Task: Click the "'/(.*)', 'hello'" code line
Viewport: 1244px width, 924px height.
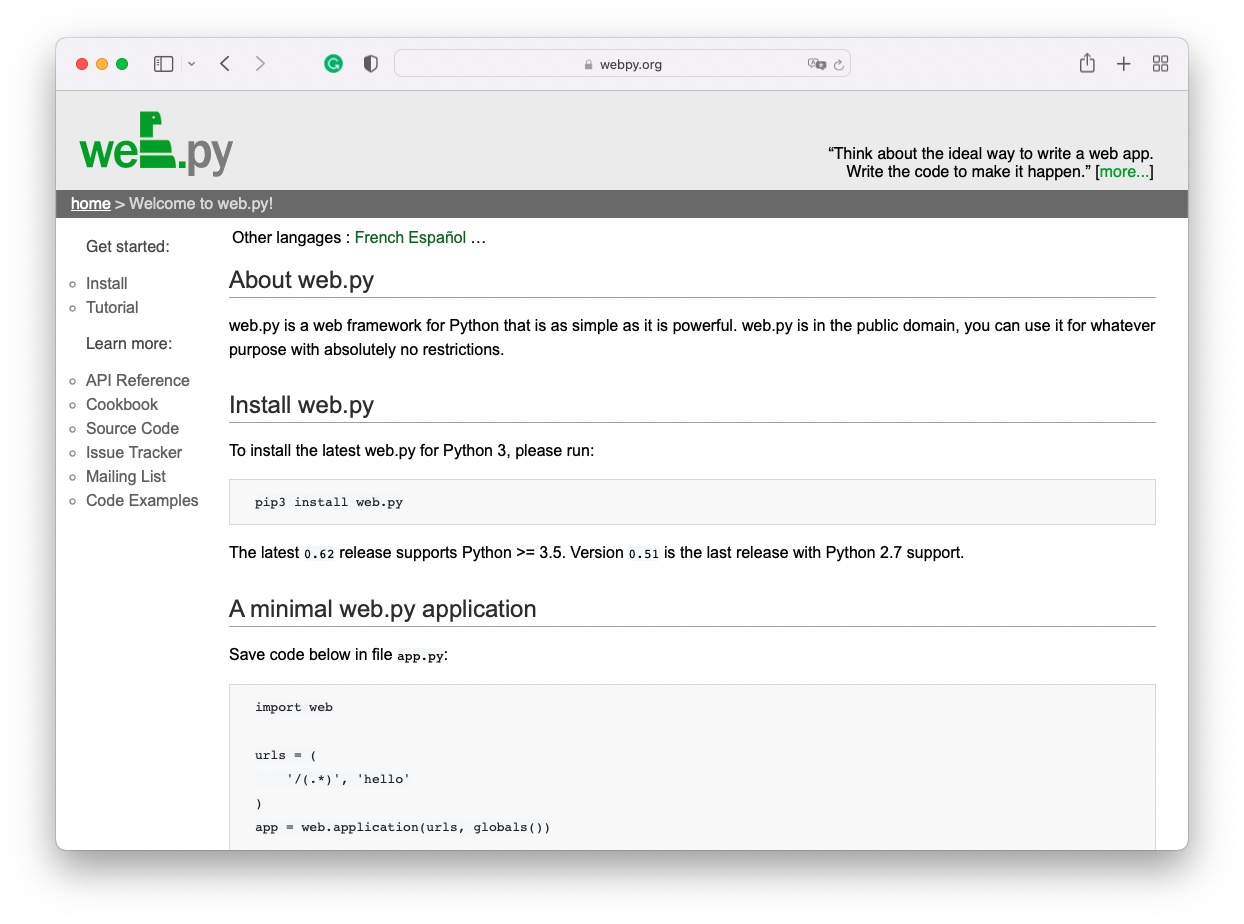Action: pyautogui.click(x=348, y=779)
